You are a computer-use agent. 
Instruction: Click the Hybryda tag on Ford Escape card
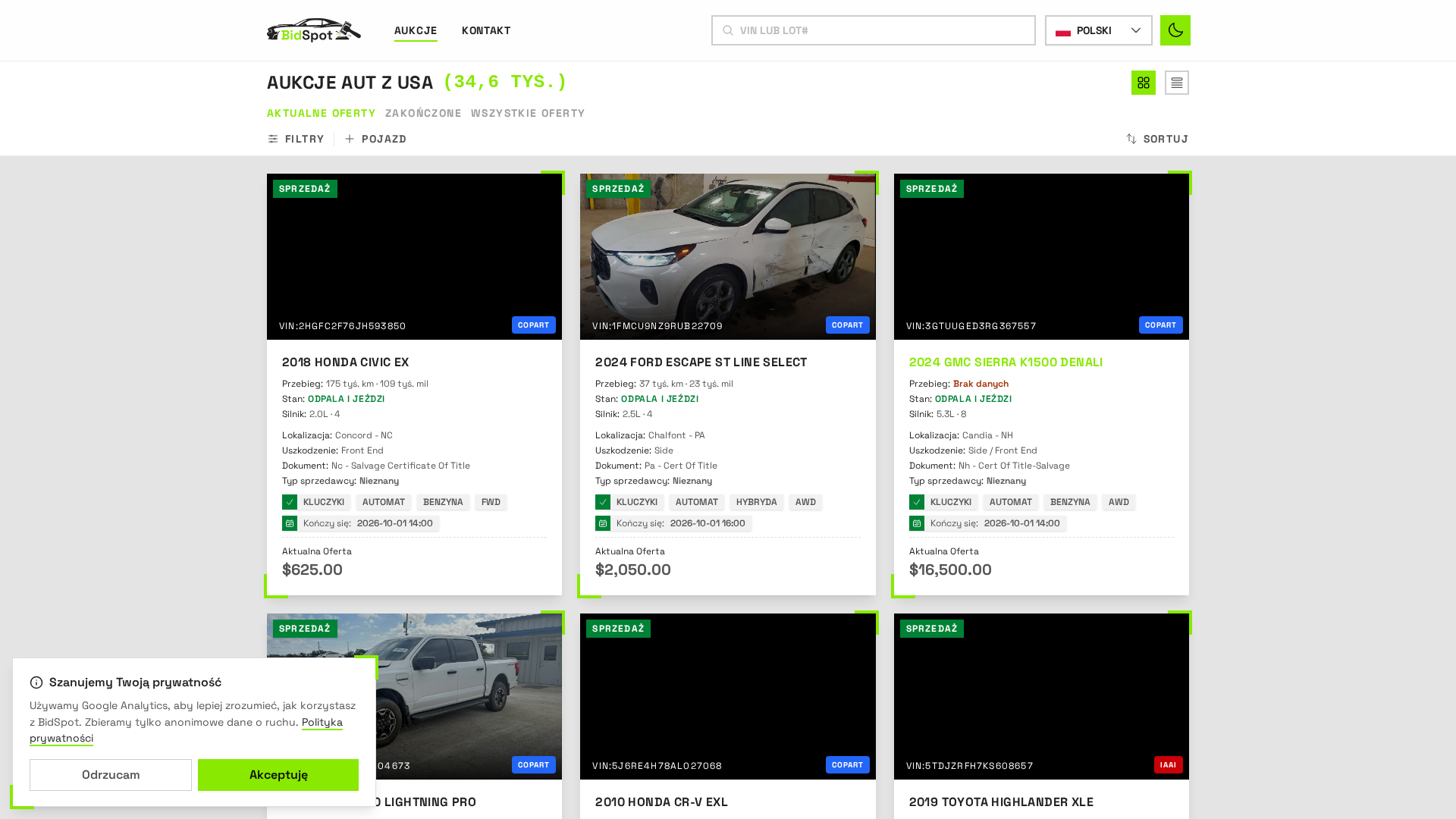[x=756, y=502]
